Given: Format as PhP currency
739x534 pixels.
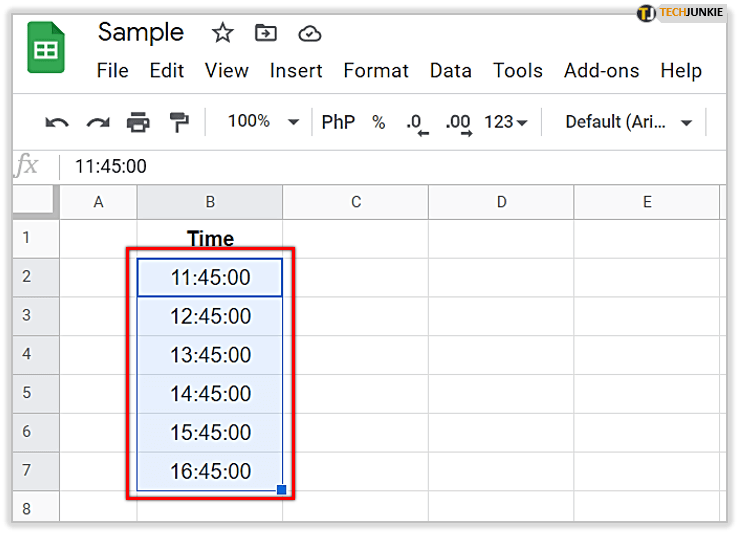Looking at the screenshot, I should pos(338,122).
